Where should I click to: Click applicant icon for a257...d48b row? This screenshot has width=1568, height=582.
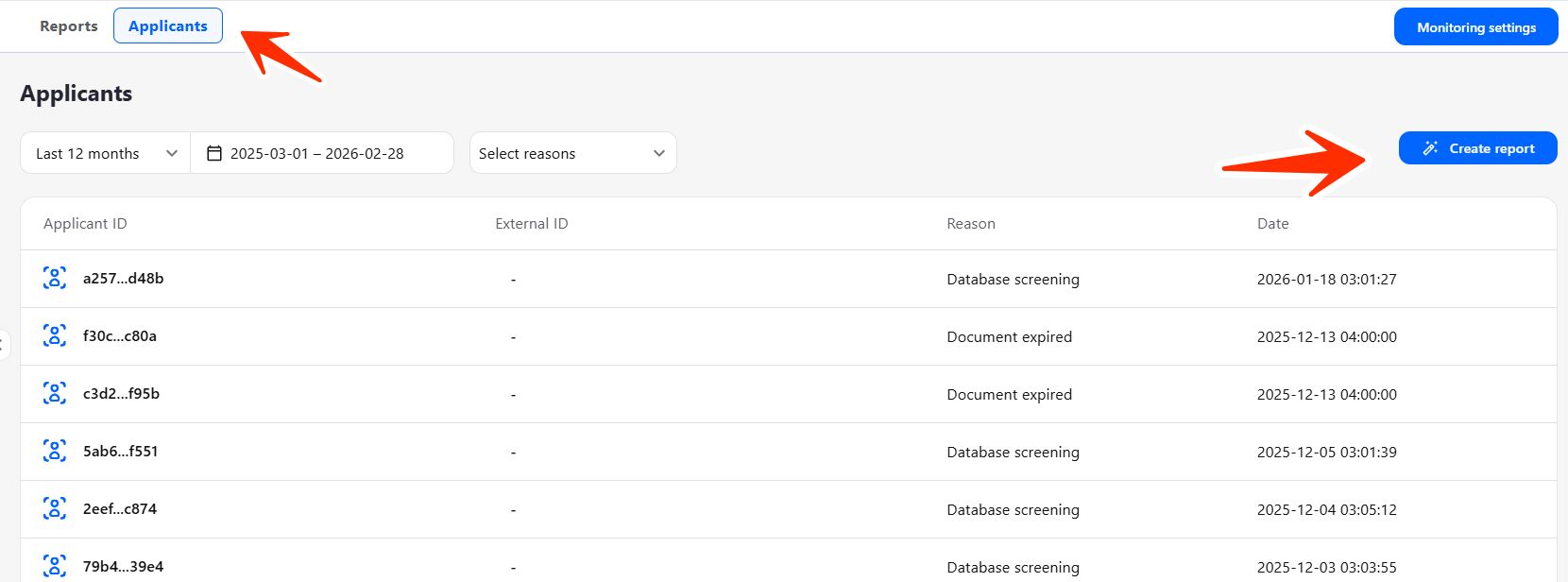(55, 278)
